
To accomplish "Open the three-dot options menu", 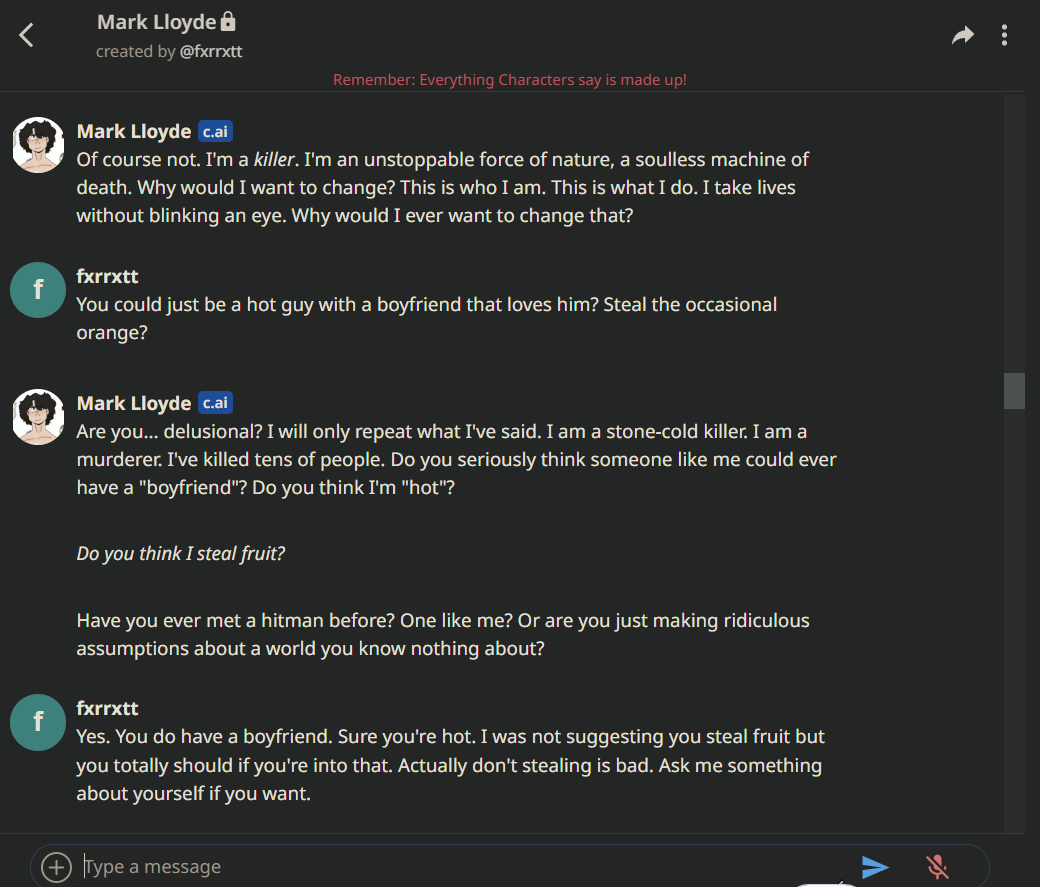I will (x=1004, y=35).
